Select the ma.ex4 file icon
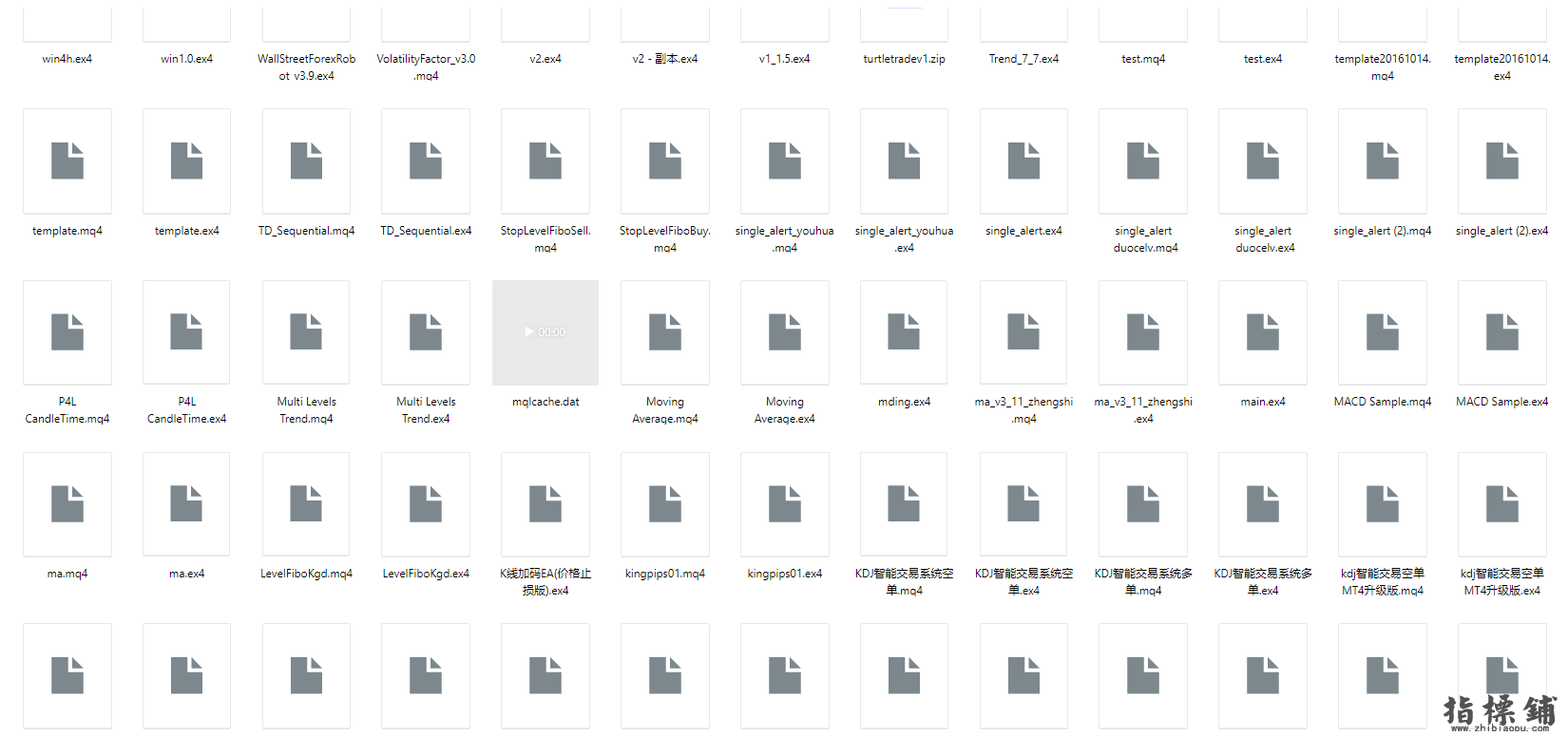 tap(187, 504)
